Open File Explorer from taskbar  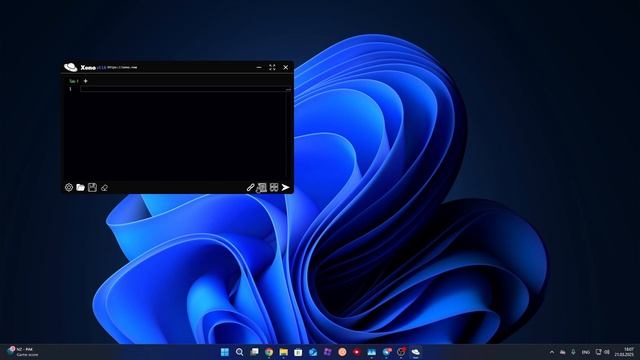(284, 352)
